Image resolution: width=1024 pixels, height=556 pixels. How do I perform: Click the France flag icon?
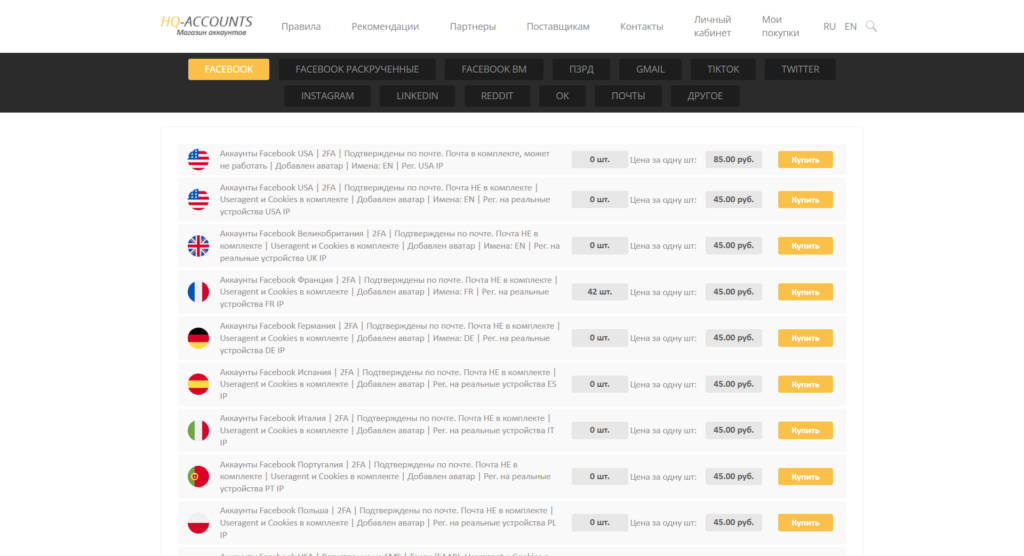tap(199, 291)
